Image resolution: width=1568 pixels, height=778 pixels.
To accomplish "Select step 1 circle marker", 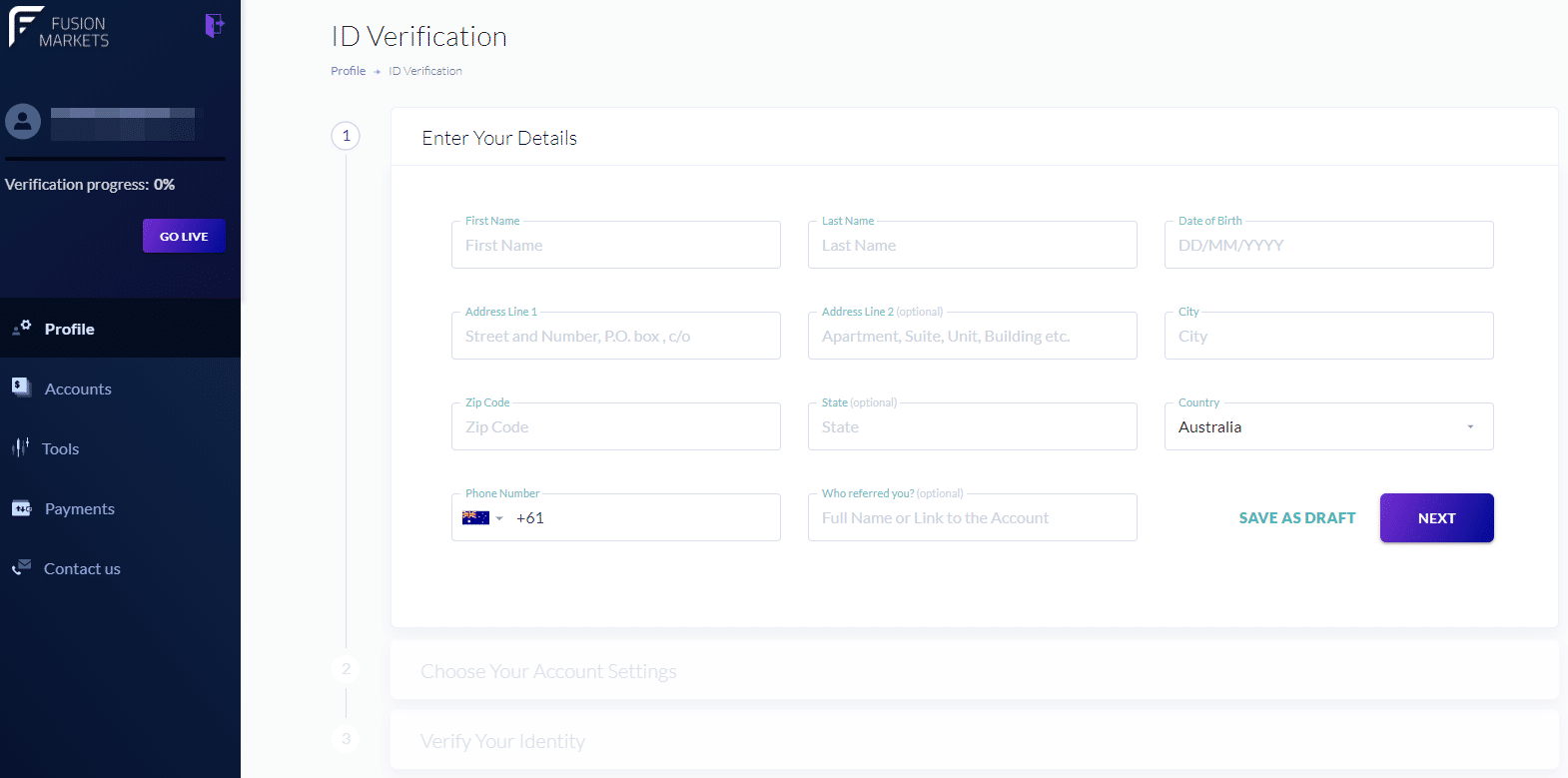I will click(x=346, y=136).
